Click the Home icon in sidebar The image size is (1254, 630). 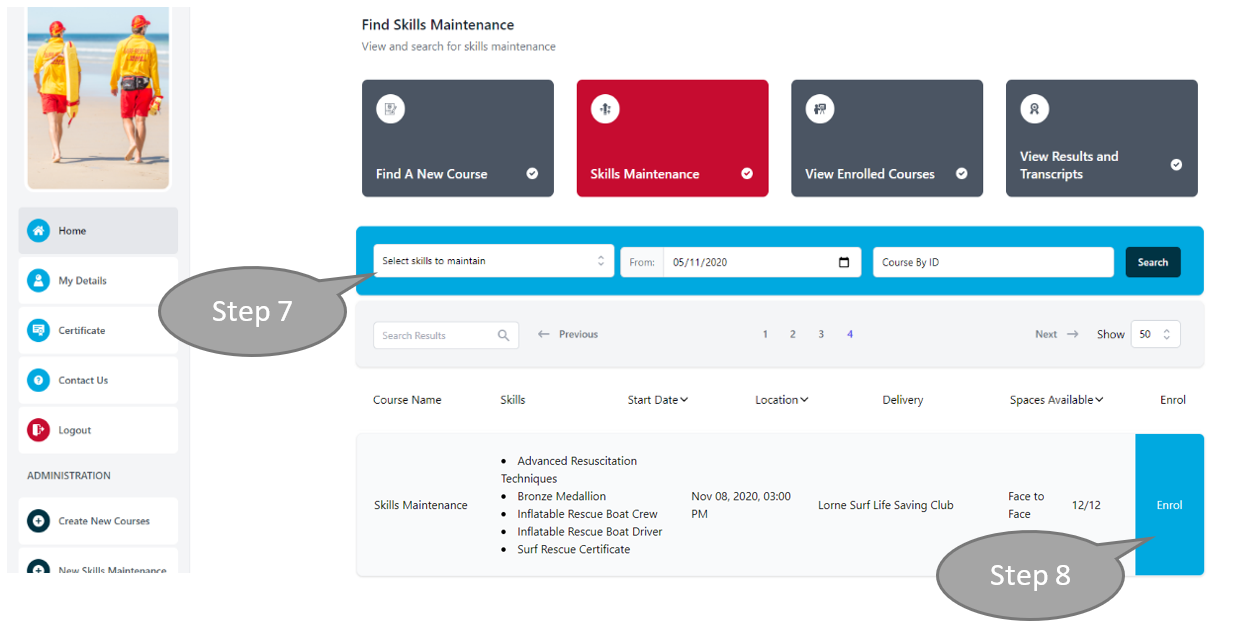tap(39, 231)
